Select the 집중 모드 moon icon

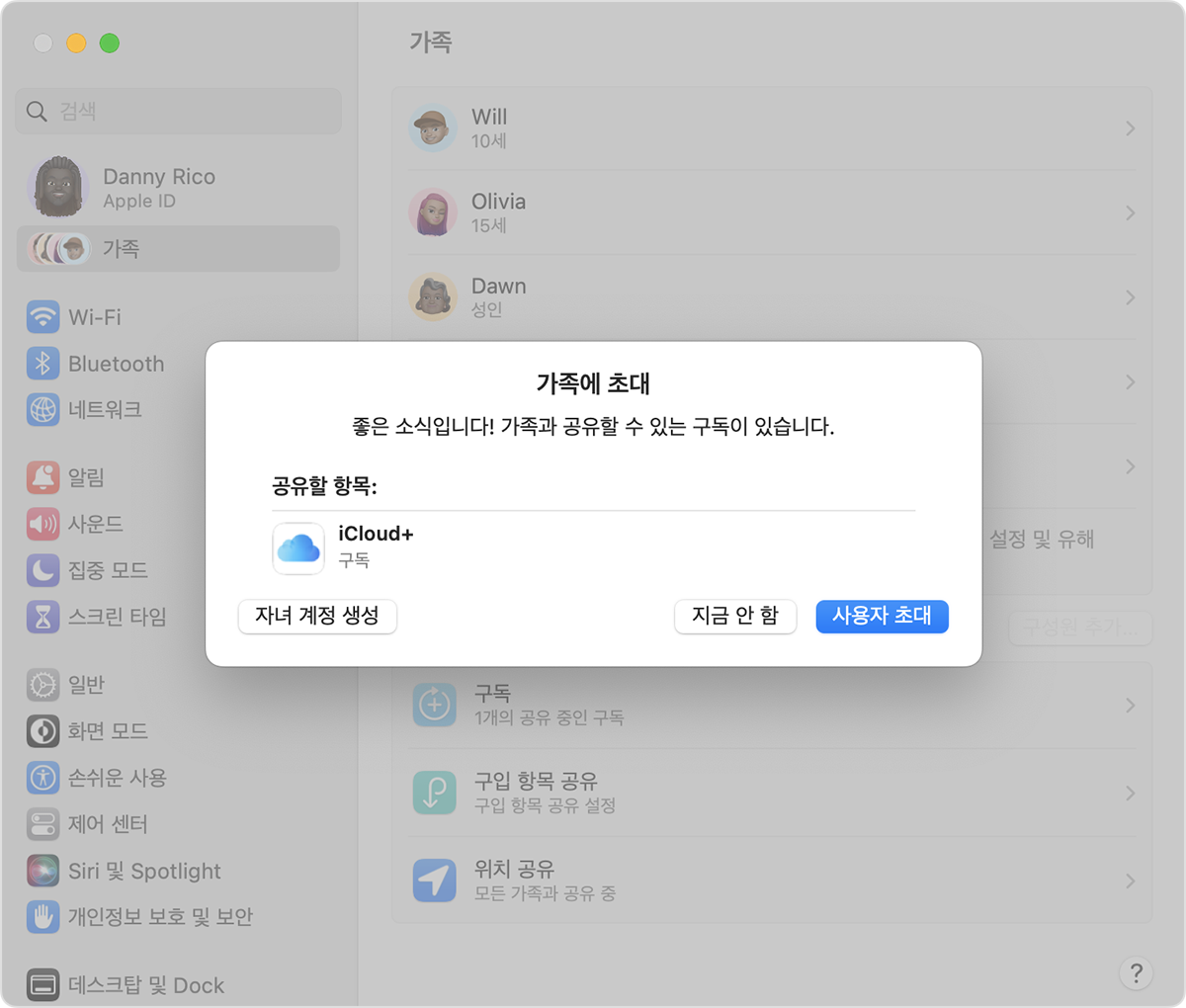(43, 570)
